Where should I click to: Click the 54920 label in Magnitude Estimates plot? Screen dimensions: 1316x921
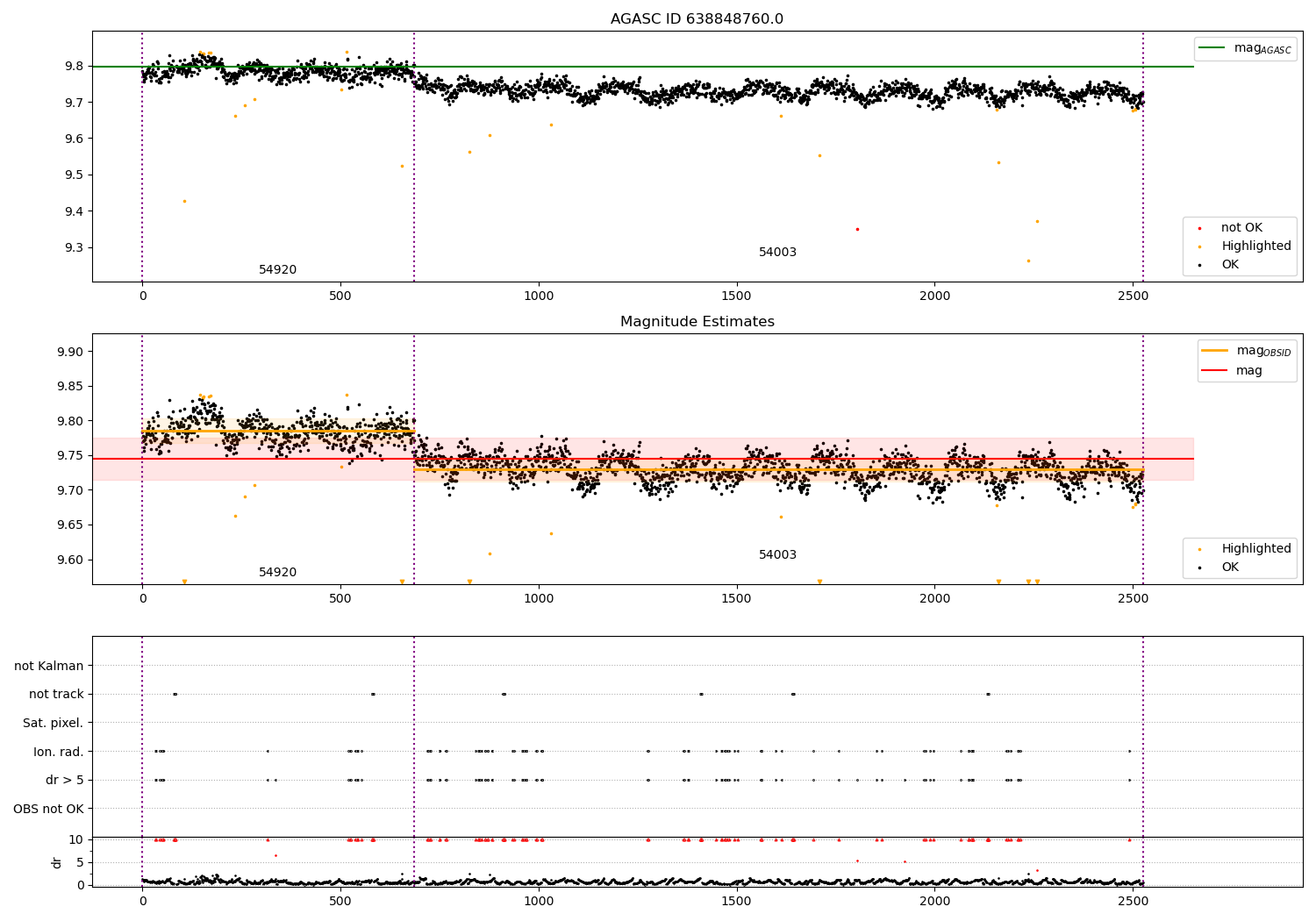pyautogui.click(x=277, y=573)
